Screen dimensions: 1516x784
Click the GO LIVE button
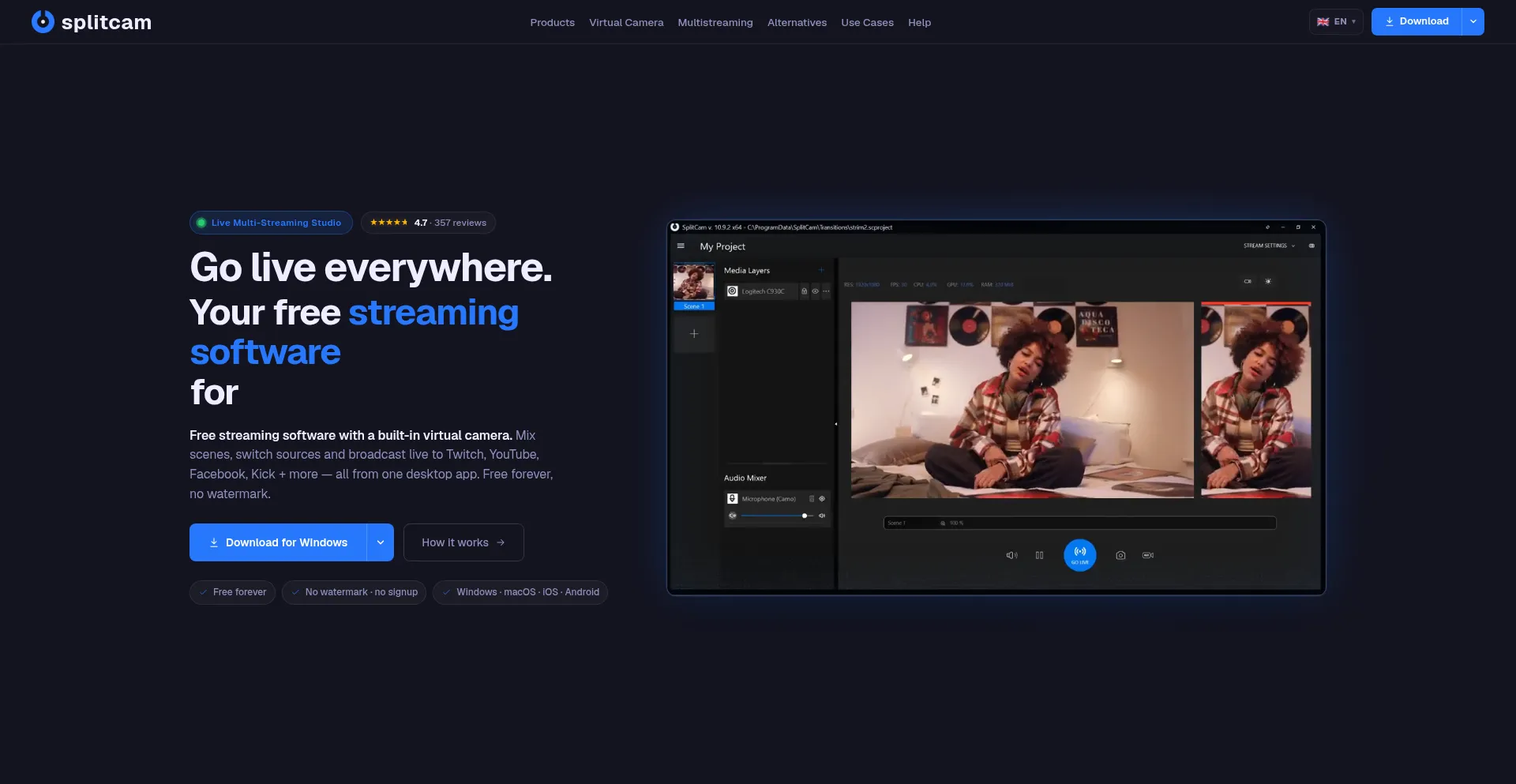(x=1080, y=555)
